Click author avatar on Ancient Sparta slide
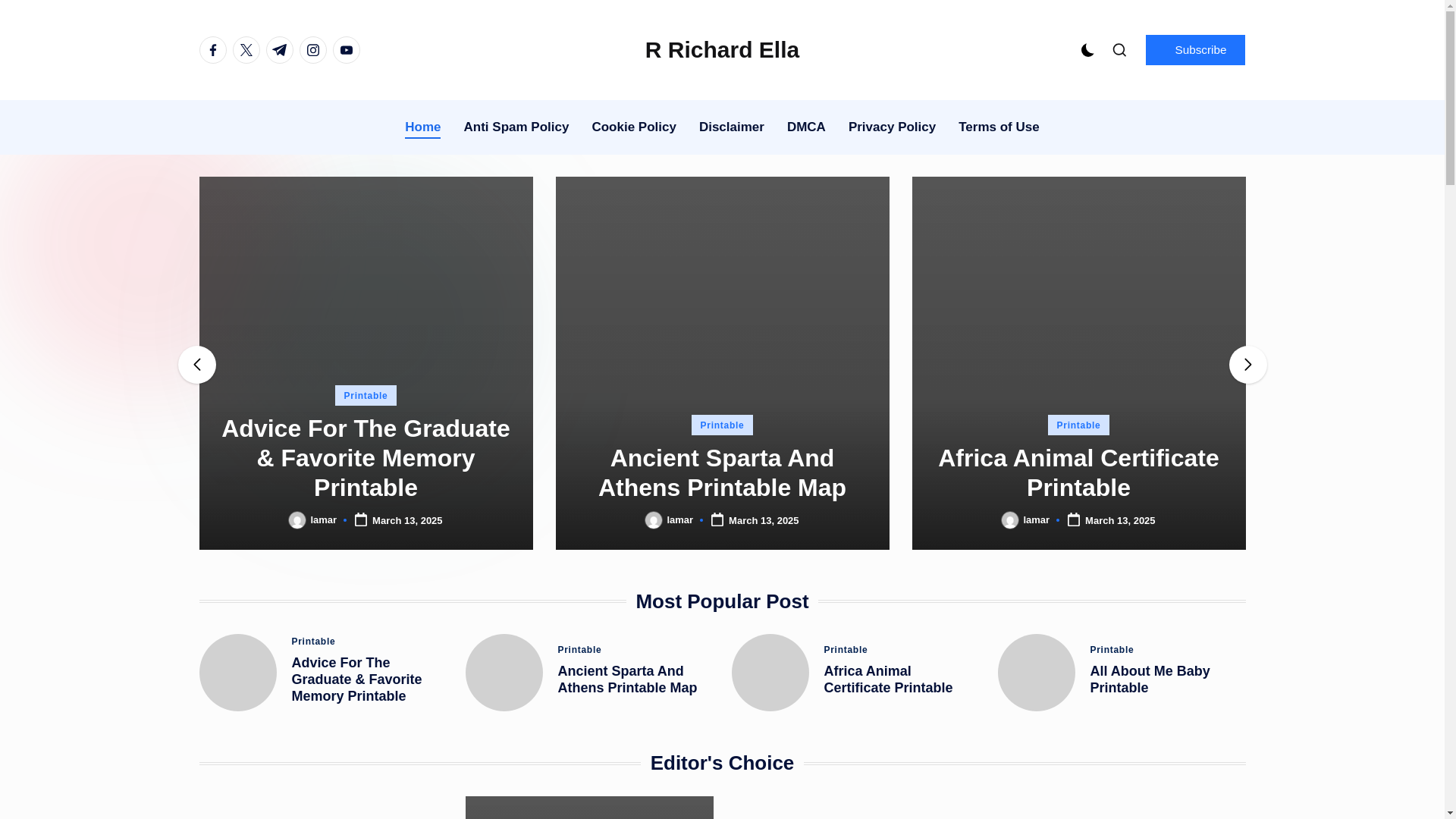 [x=654, y=520]
